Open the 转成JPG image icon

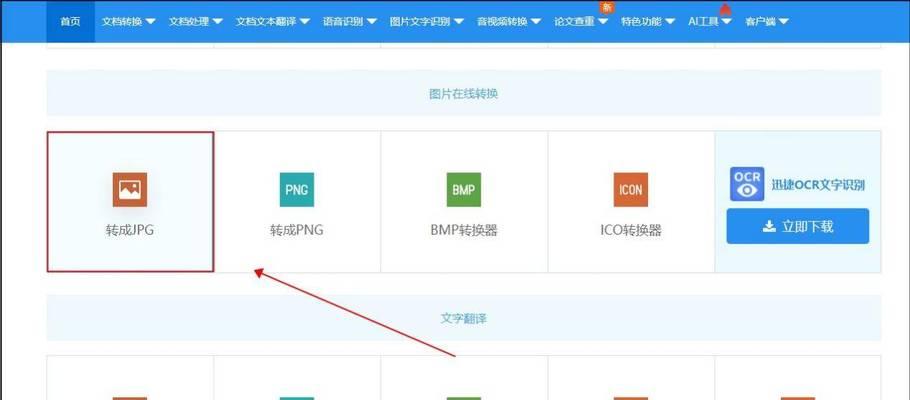[129, 189]
